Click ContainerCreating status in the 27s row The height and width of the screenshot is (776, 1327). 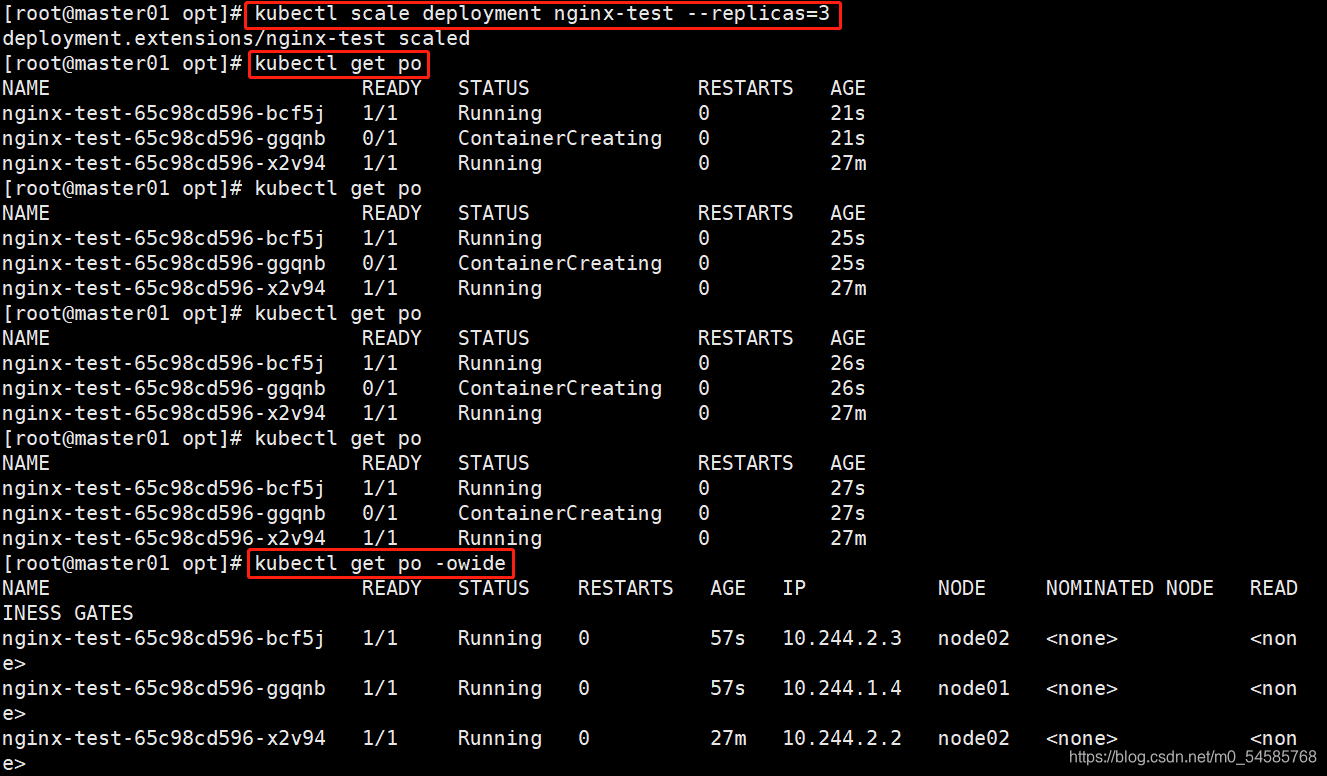tap(560, 513)
